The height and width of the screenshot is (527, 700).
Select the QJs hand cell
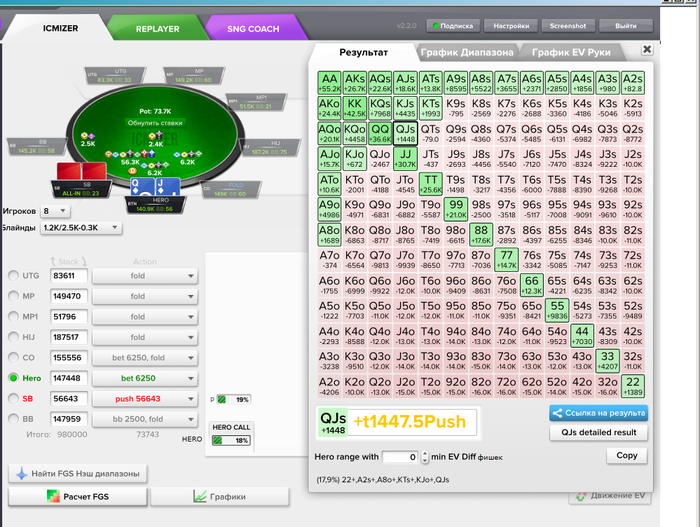point(405,134)
